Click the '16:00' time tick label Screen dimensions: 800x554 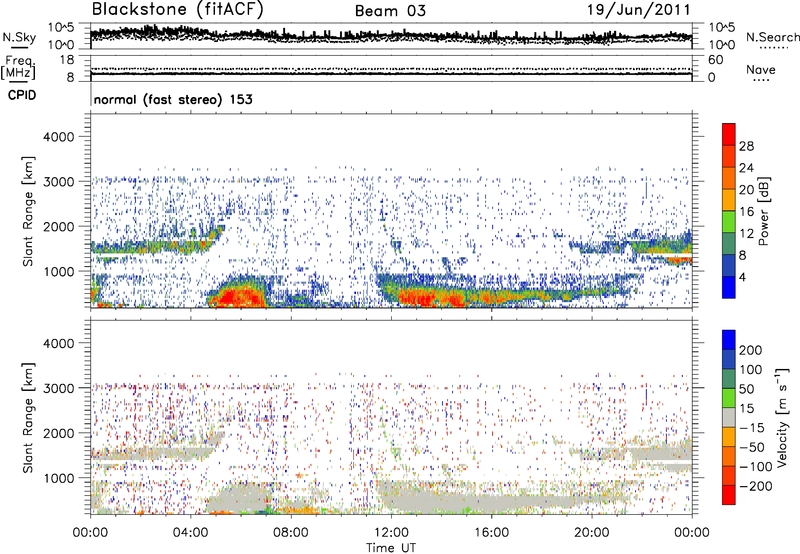click(x=491, y=533)
